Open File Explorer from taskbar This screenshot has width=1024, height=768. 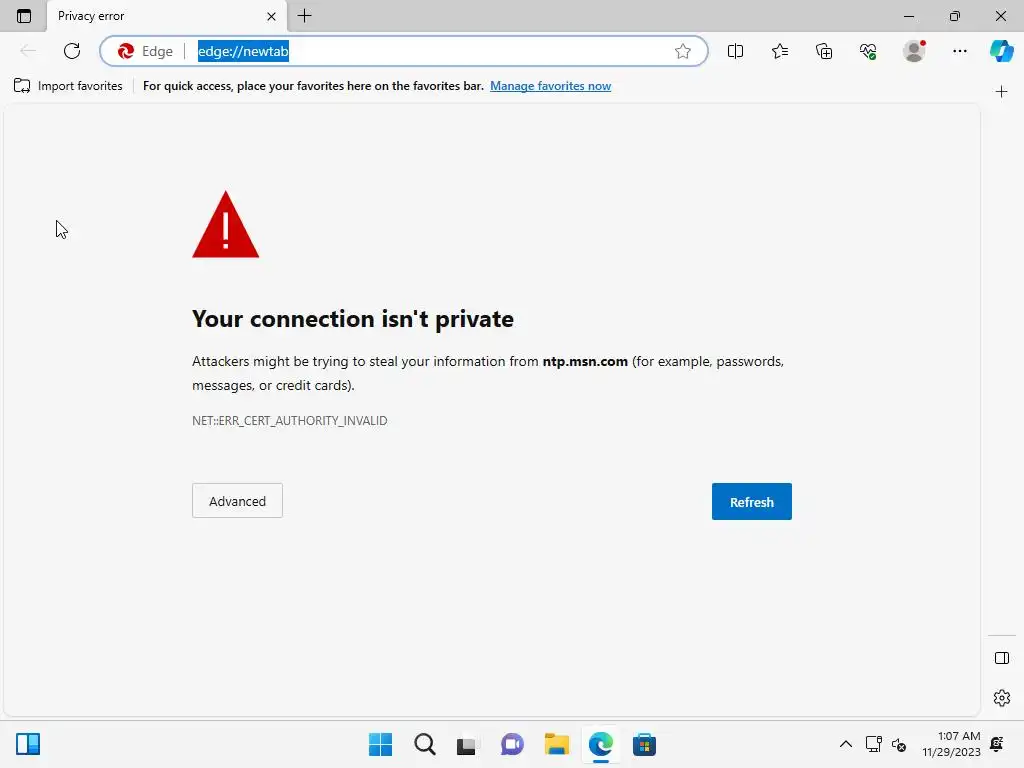[556, 744]
